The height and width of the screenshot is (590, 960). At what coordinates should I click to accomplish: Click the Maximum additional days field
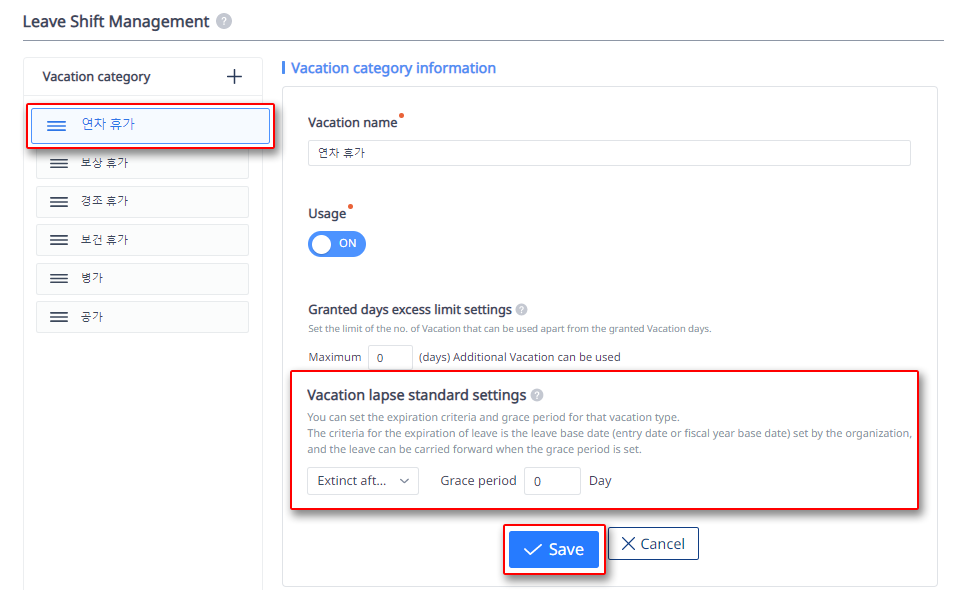pyautogui.click(x=390, y=357)
